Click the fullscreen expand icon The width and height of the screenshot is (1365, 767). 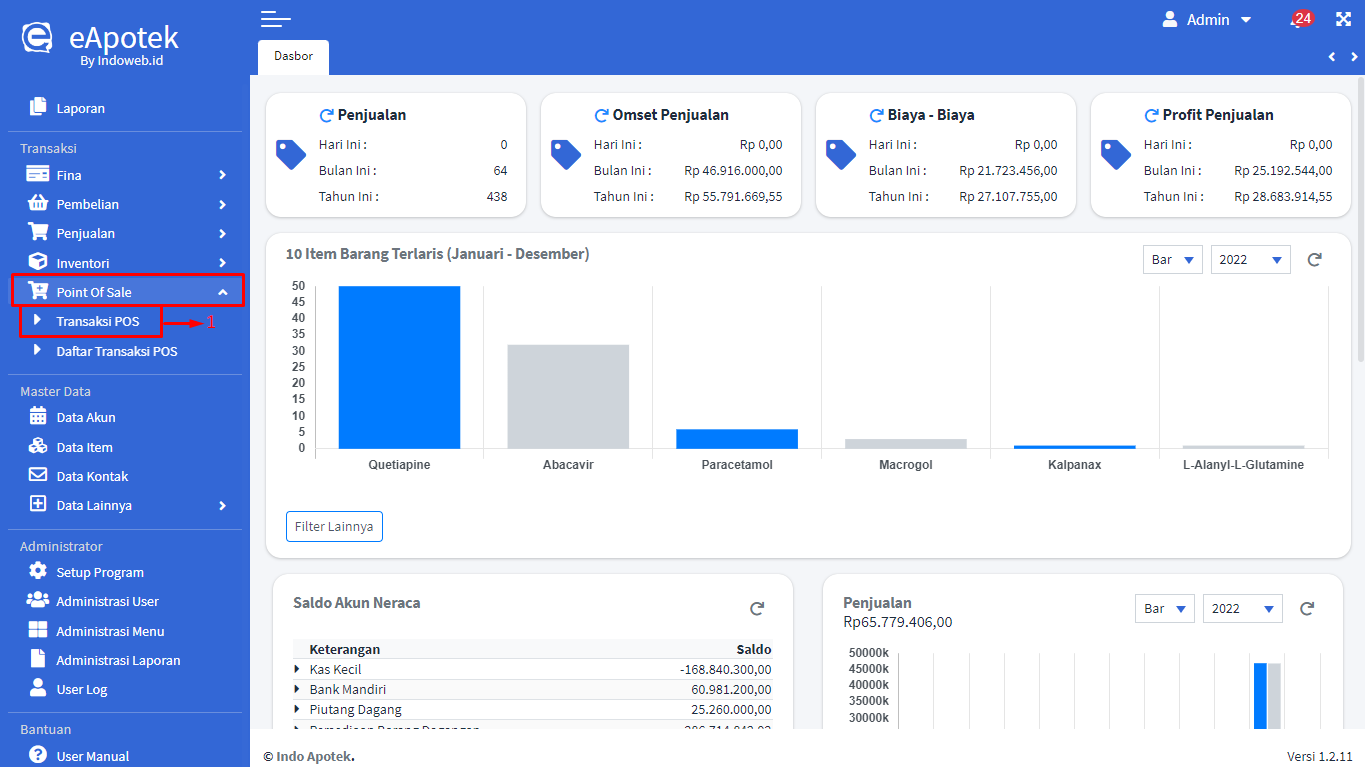[x=1343, y=20]
